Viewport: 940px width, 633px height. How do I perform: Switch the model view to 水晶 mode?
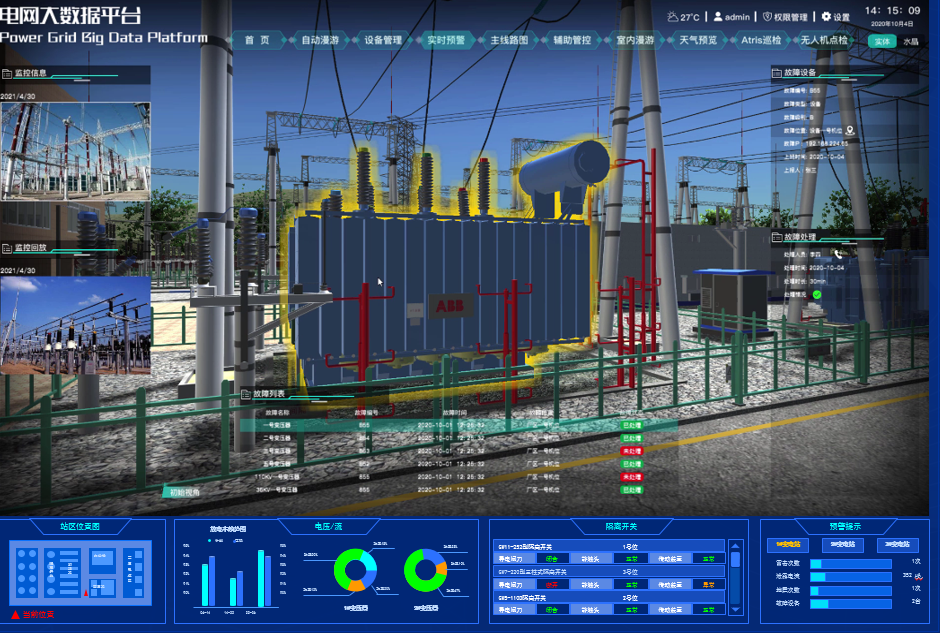click(910, 41)
